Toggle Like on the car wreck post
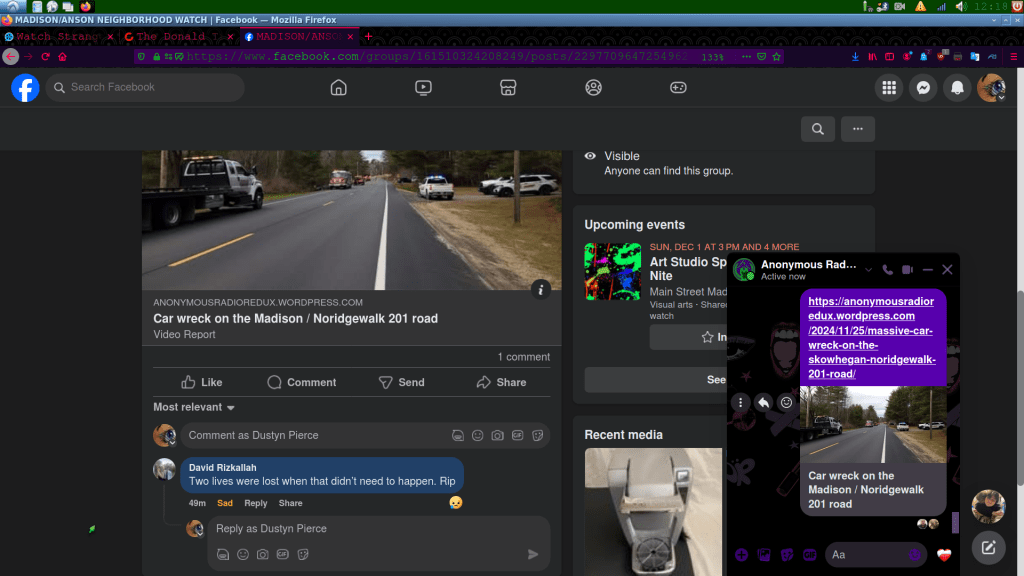The height and width of the screenshot is (576, 1024). pos(202,382)
